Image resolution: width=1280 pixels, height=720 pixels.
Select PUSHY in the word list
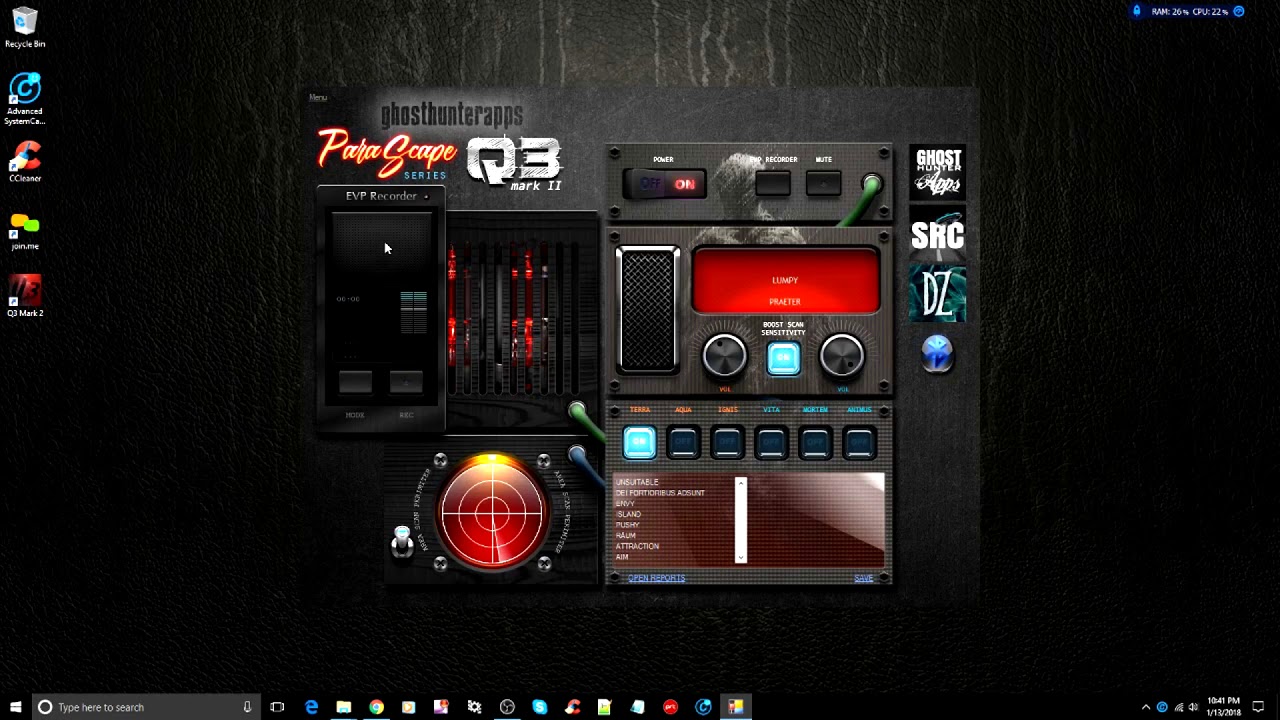pos(627,525)
